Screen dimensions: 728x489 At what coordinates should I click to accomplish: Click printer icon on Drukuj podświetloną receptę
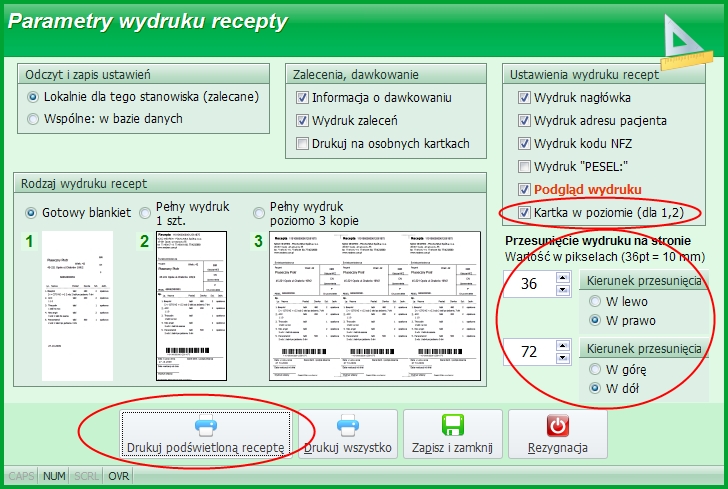(x=205, y=425)
